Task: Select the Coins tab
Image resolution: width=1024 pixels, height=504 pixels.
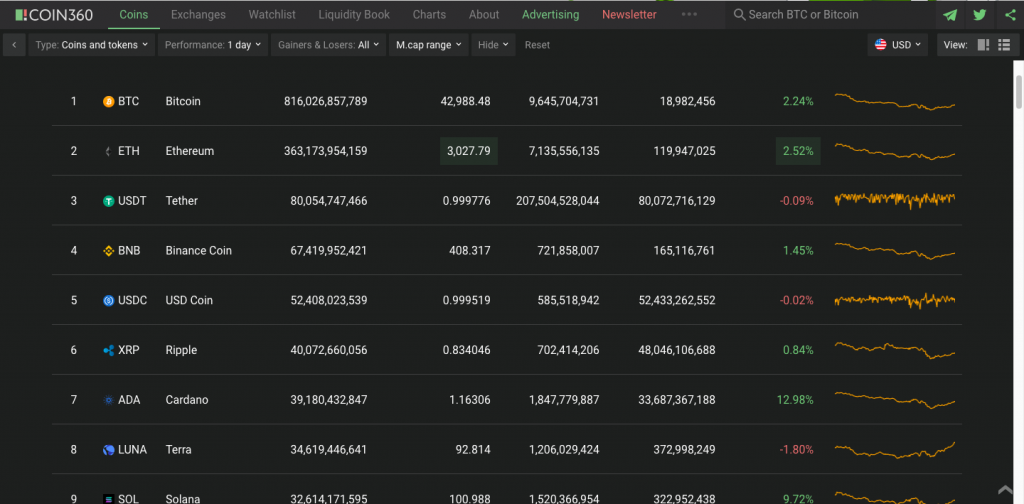Action: pos(134,14)
